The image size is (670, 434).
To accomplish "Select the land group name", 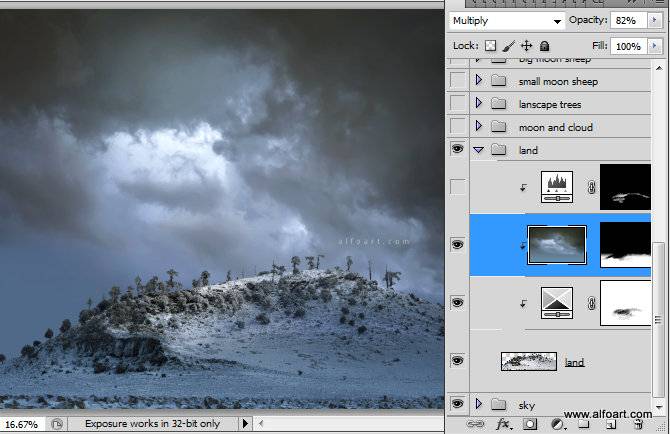I will pos(528,150).
